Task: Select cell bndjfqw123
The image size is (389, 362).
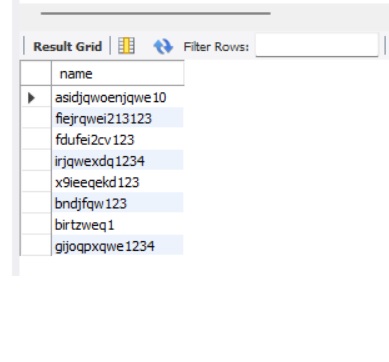Action: click(118, 203)
